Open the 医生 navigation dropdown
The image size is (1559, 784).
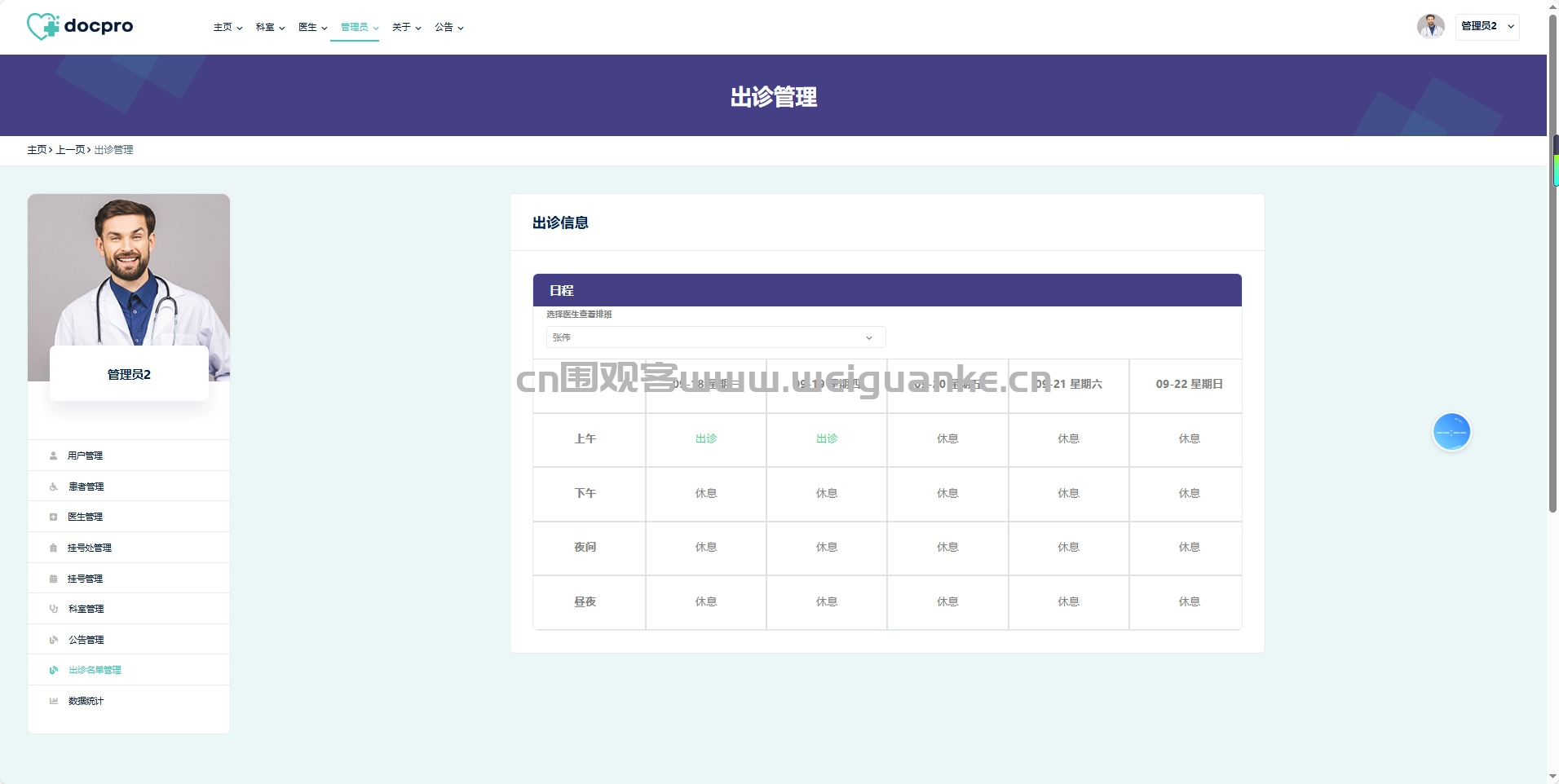[x=312, y=27]
